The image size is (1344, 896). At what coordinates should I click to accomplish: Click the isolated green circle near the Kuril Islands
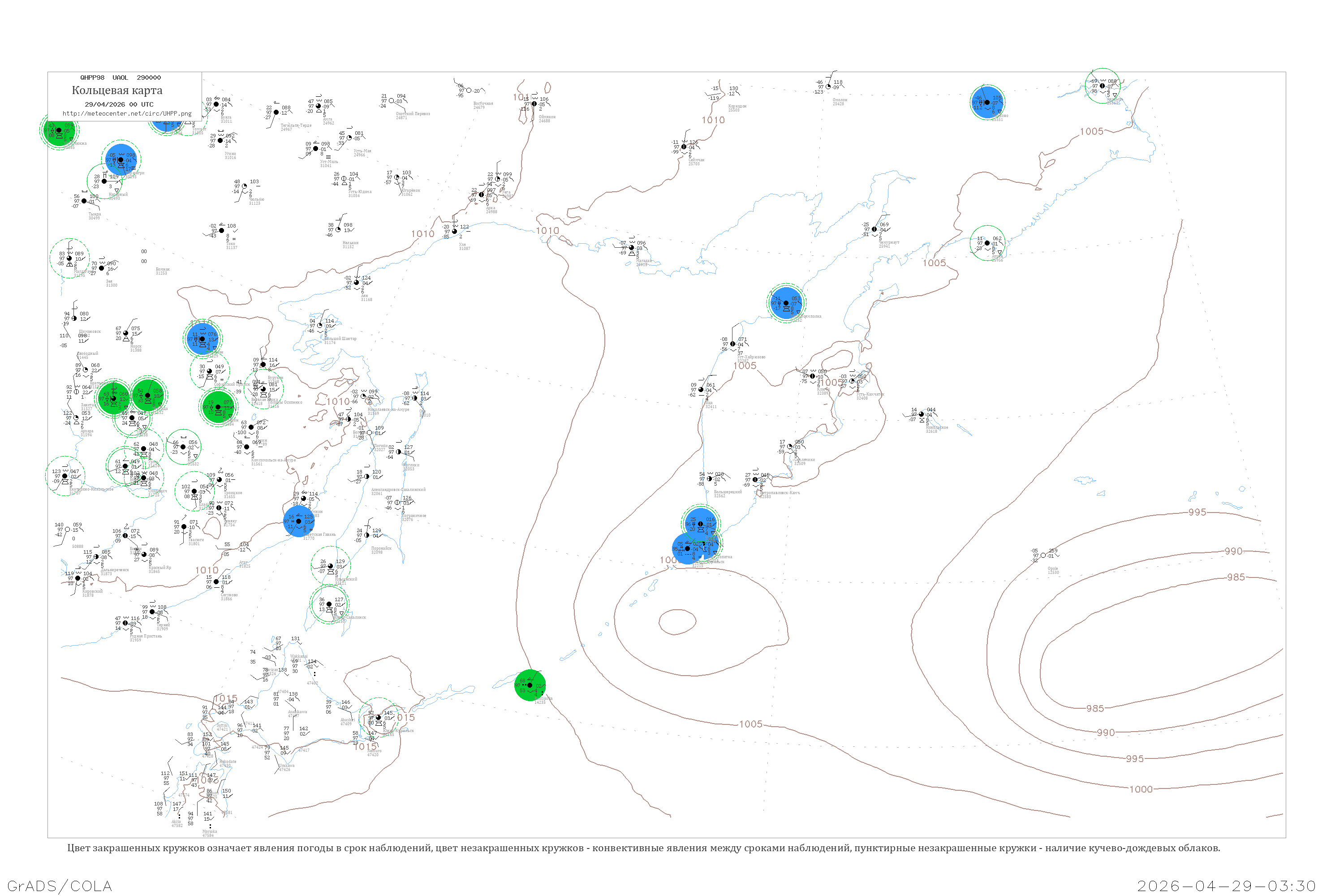tap(530, 685)
